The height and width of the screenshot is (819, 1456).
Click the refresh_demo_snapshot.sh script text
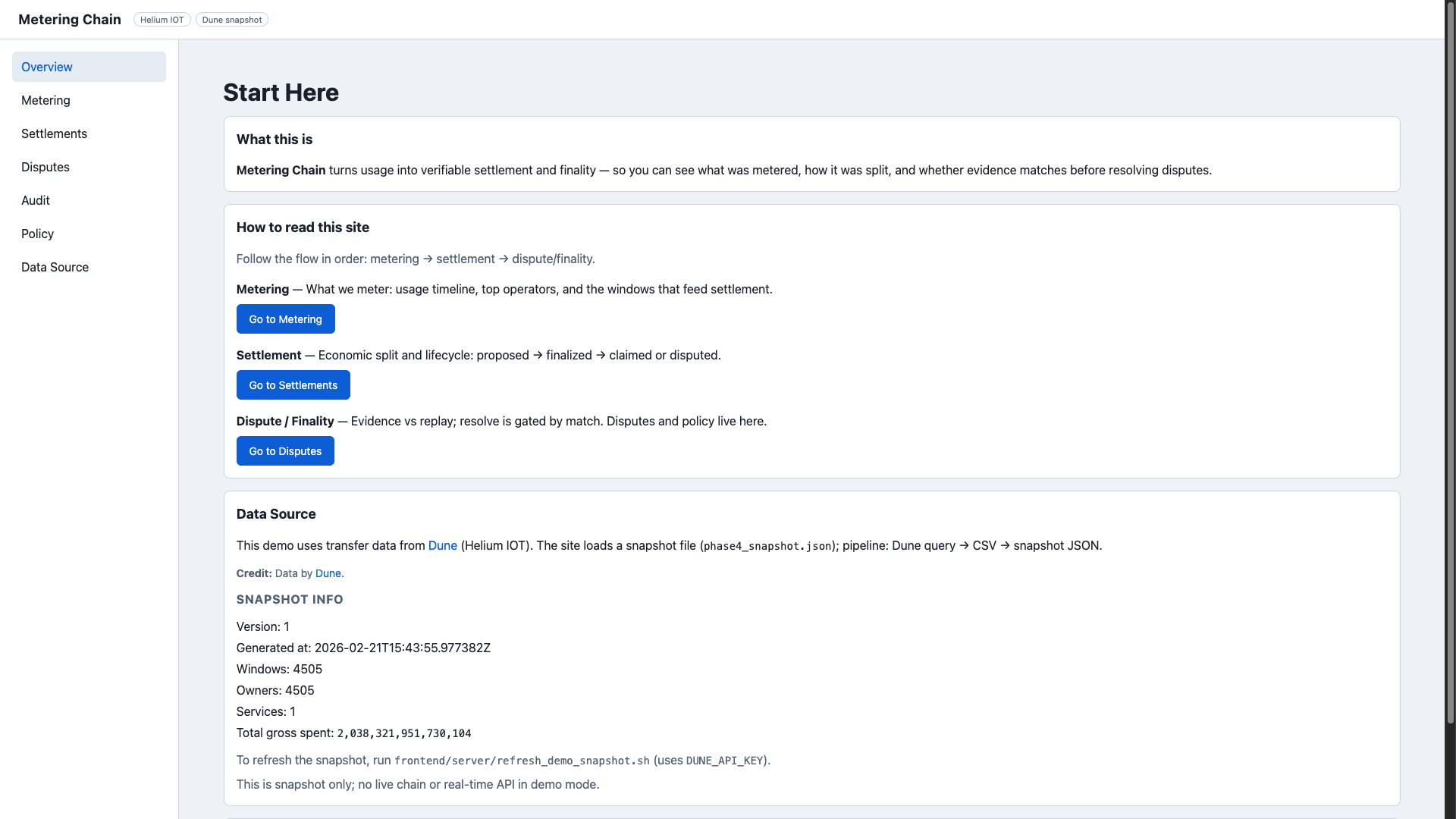click(x=521, y=760)
